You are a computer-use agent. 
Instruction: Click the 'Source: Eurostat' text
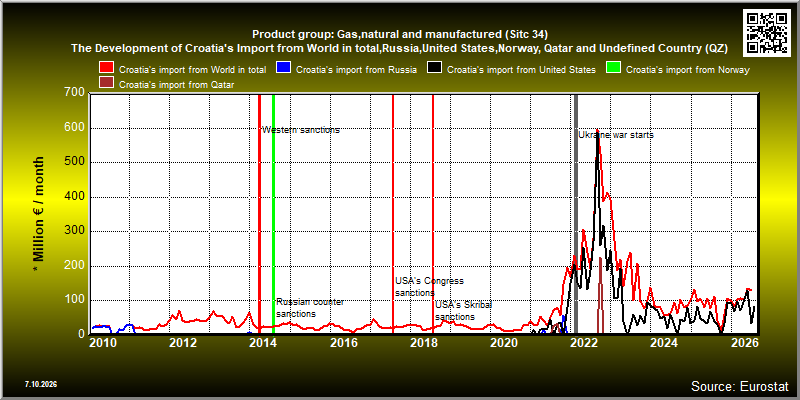[x=739, y=386]
